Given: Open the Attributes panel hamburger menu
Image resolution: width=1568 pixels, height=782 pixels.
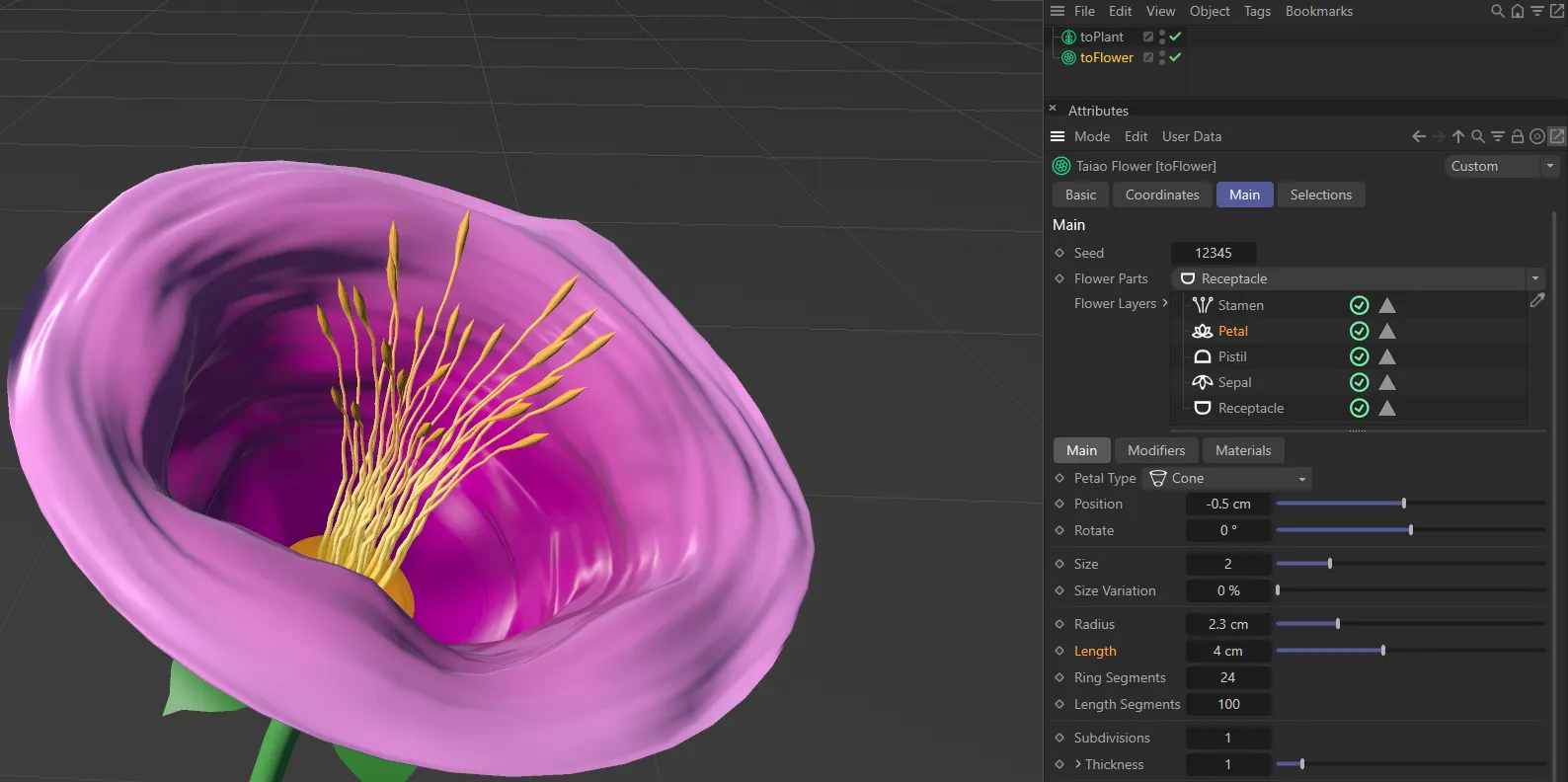Looking at the screenshot, I should [x=1058, y=136].
